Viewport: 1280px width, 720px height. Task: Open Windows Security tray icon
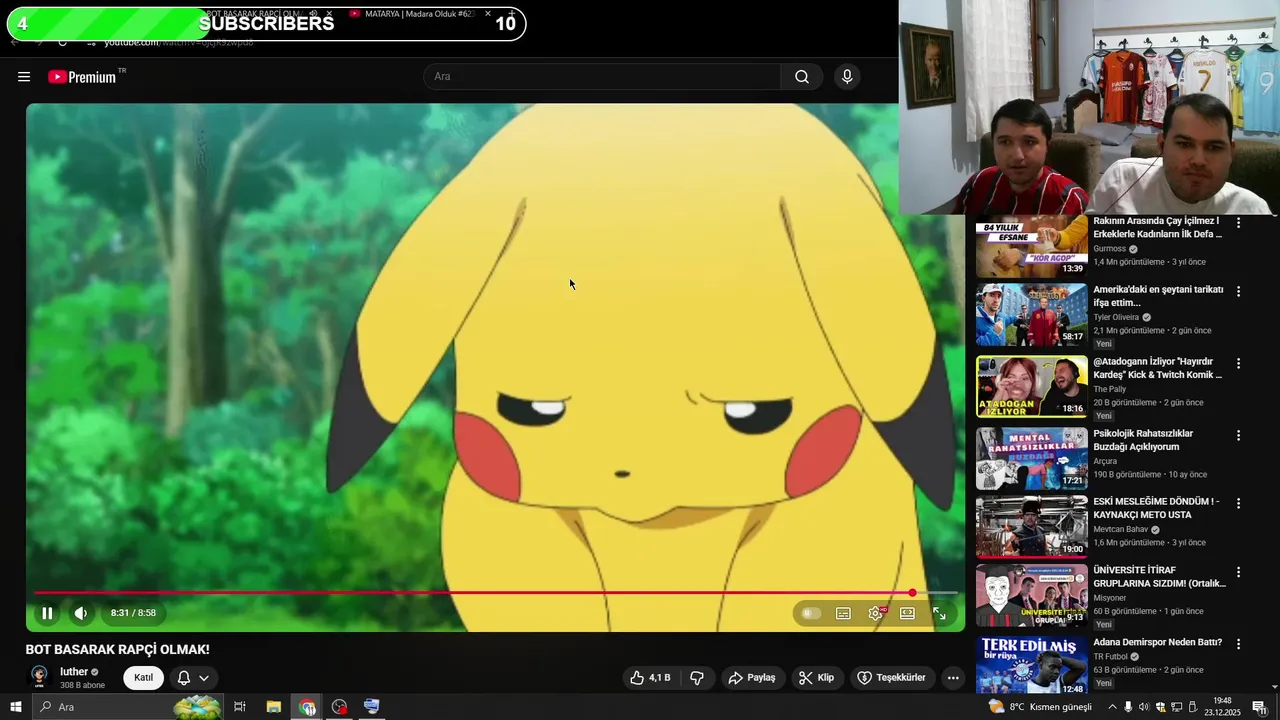pos(1161,707)
